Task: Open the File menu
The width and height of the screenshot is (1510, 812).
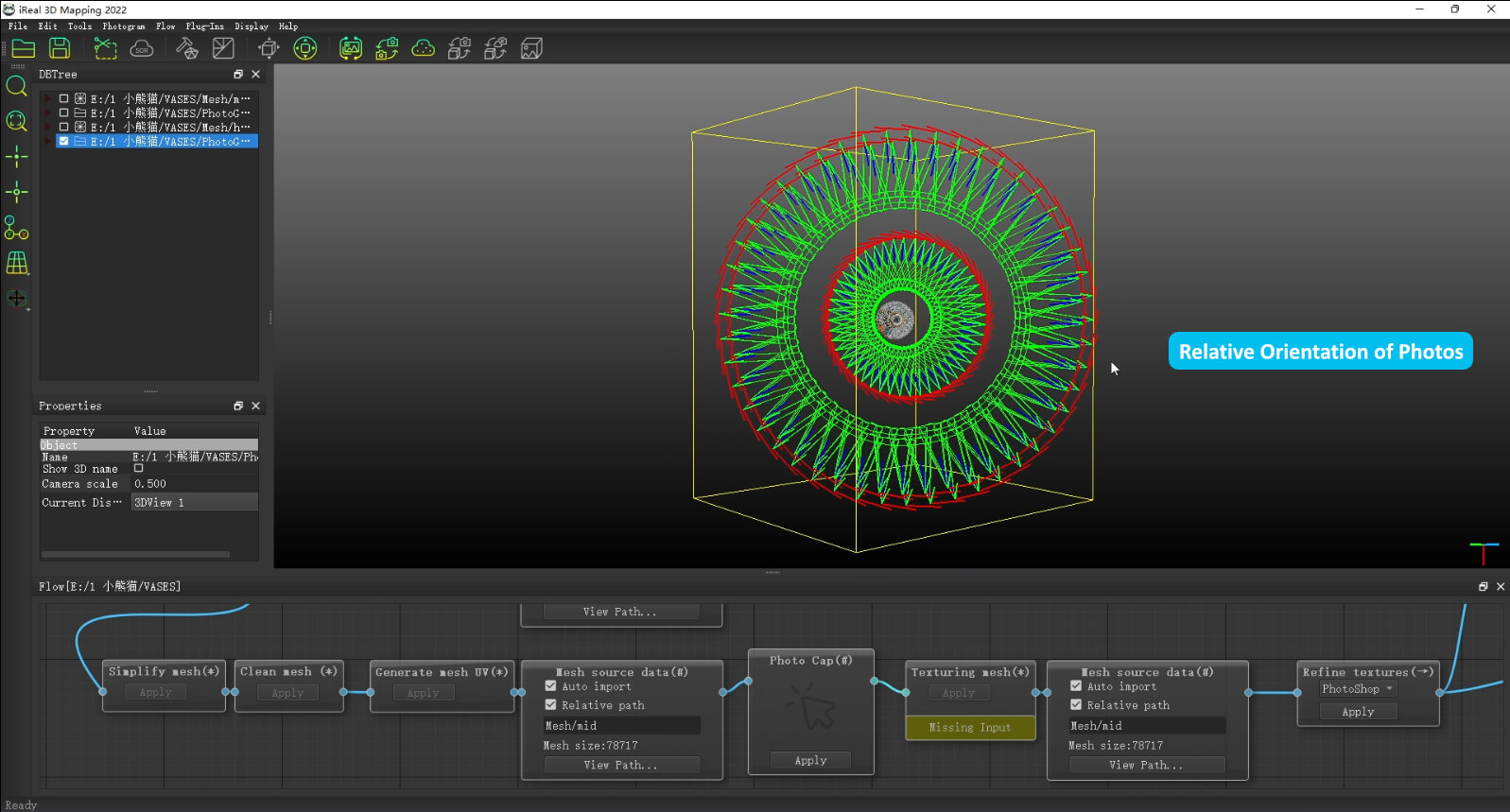Action: (x=17, y=26)
